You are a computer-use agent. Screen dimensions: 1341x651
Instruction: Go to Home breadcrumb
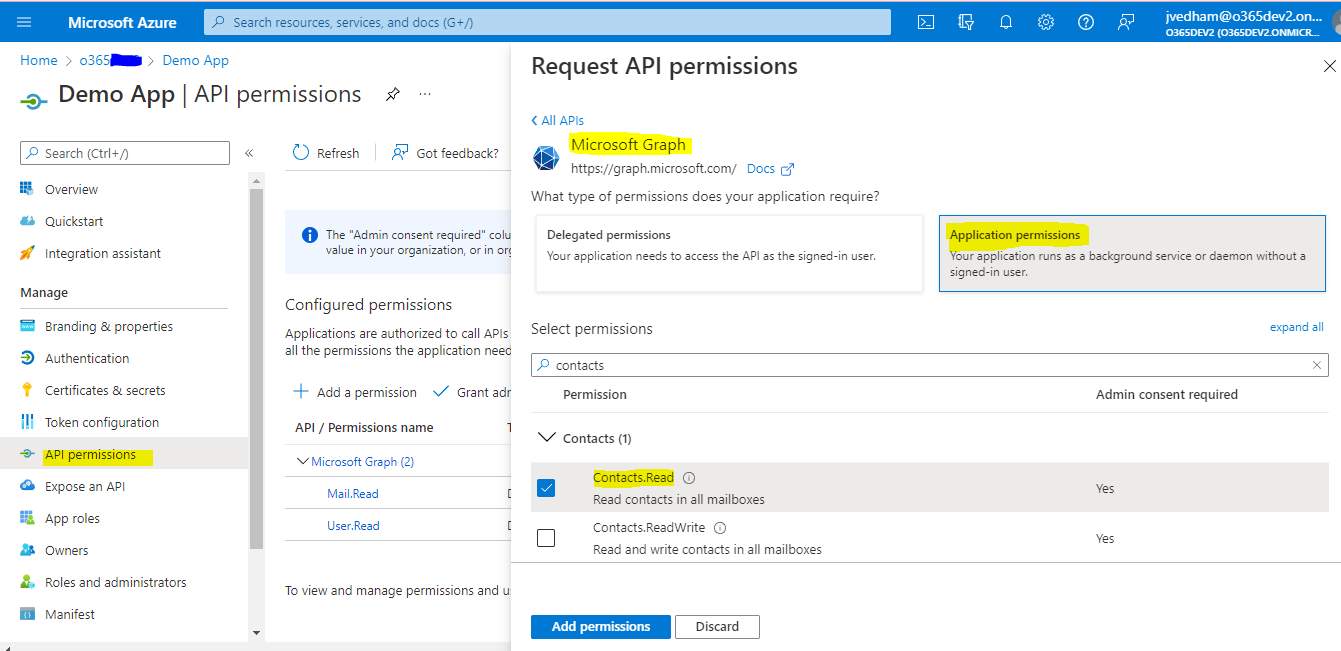(x=39, y=60)
